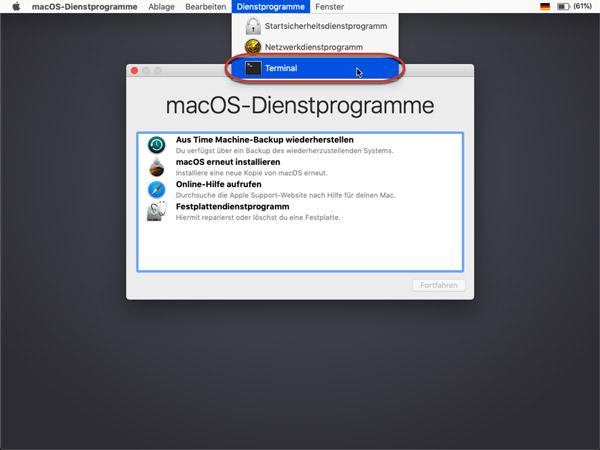Viewport: 600px width, 450px height.
Task: Open the Bearbeiten menu
Action: point(205,7)
